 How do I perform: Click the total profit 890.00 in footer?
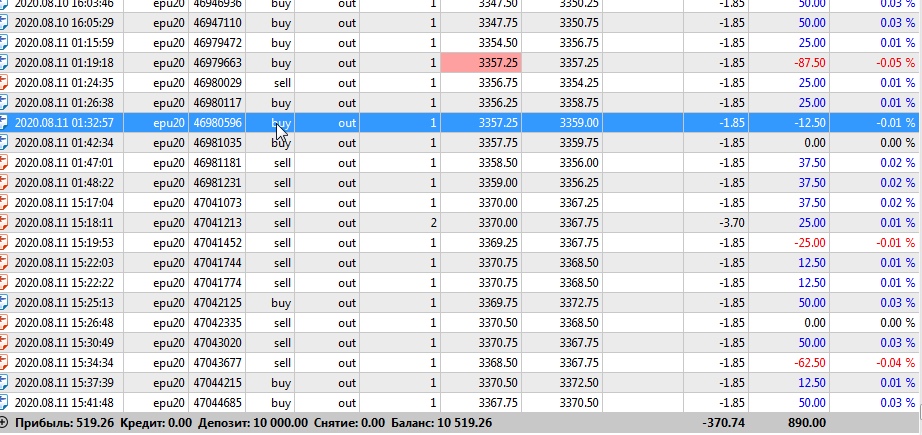click(806, 423)
